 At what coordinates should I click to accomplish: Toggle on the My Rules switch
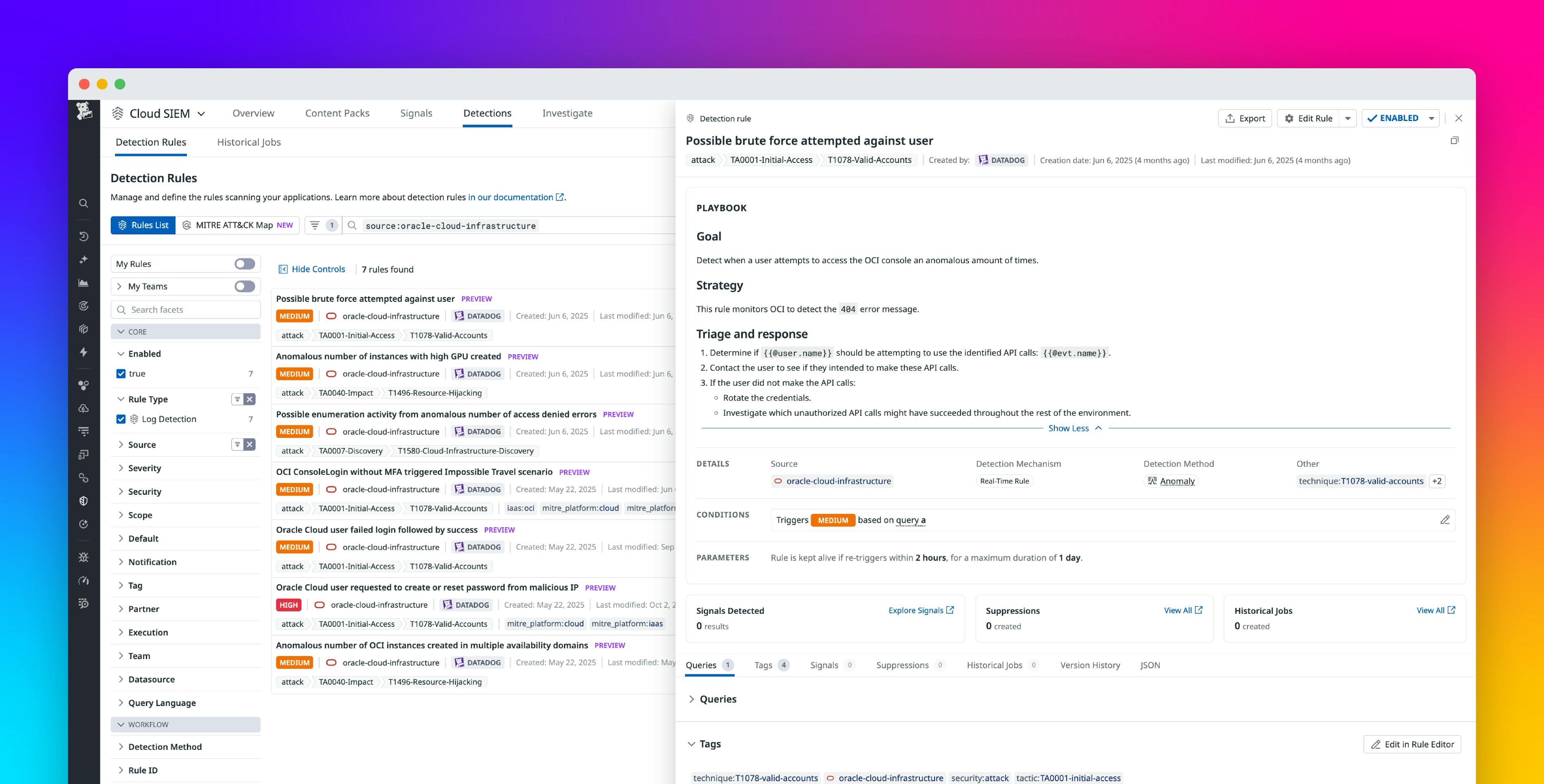[245, 263]
